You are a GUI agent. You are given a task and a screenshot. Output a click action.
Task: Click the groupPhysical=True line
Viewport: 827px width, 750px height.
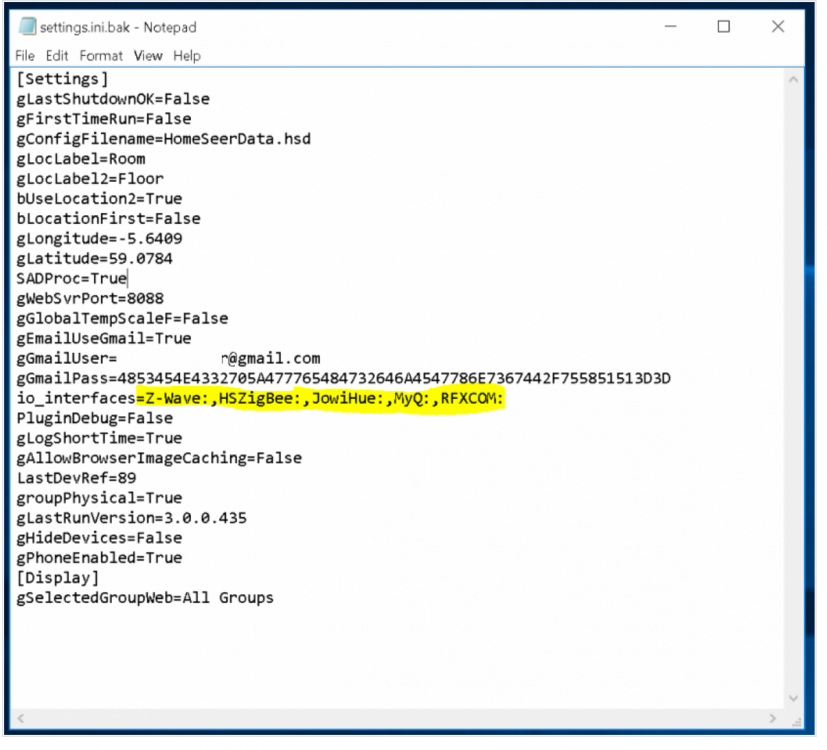coord(99,498)
